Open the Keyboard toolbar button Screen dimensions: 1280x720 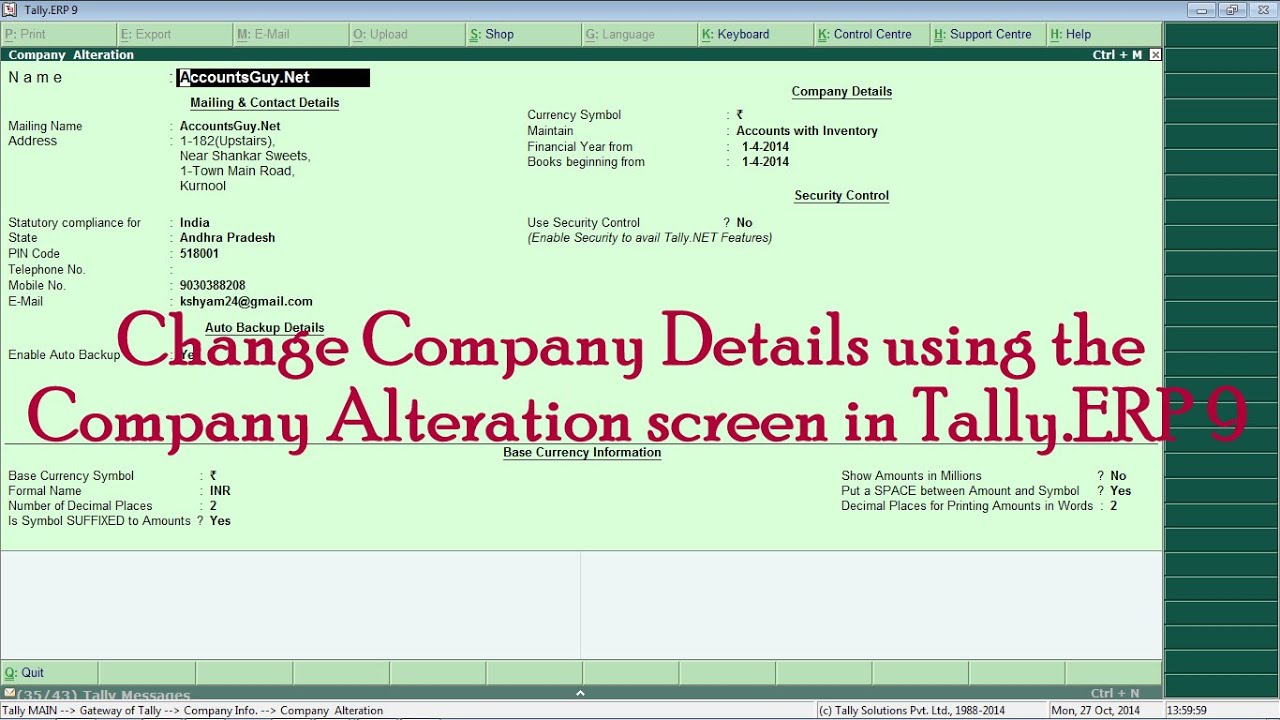pyautogui.click(x=755, y=34)
